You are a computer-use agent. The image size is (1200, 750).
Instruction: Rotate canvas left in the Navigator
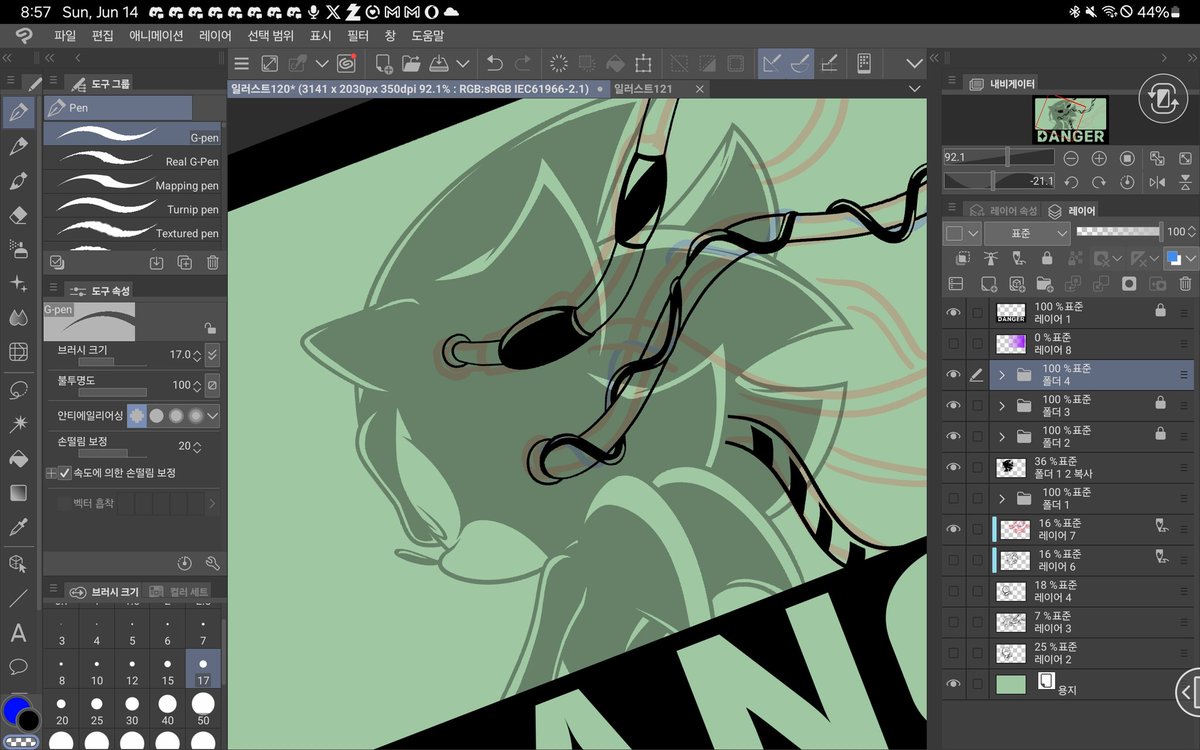tap(1071, 182)
